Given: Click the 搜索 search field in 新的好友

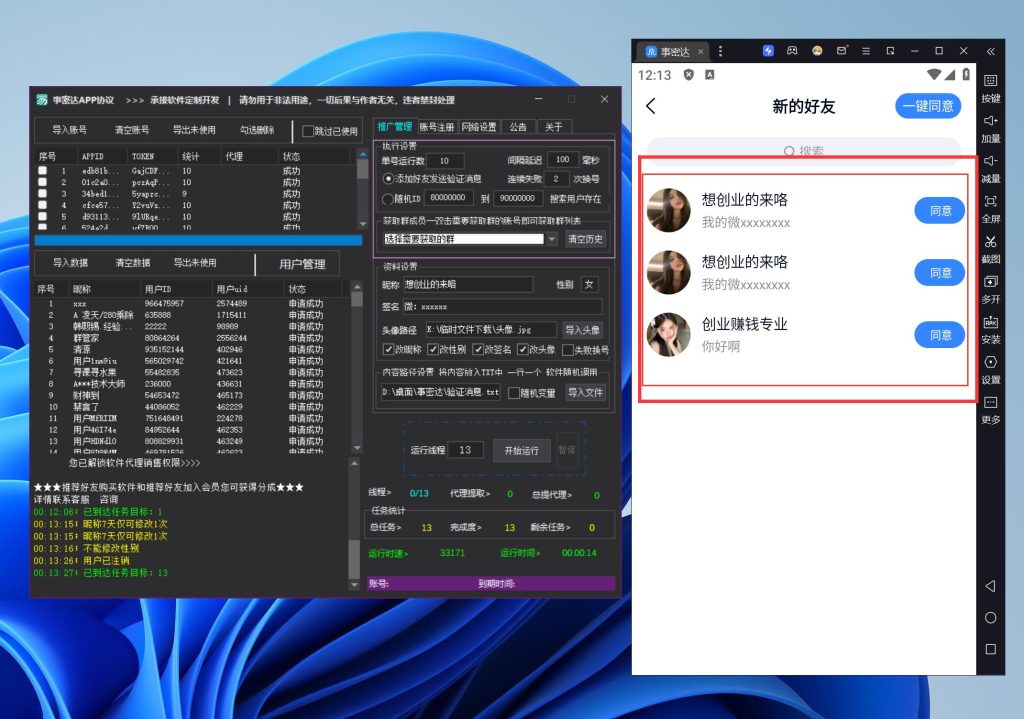Looking at the screenshot, I should click(803, 151).
